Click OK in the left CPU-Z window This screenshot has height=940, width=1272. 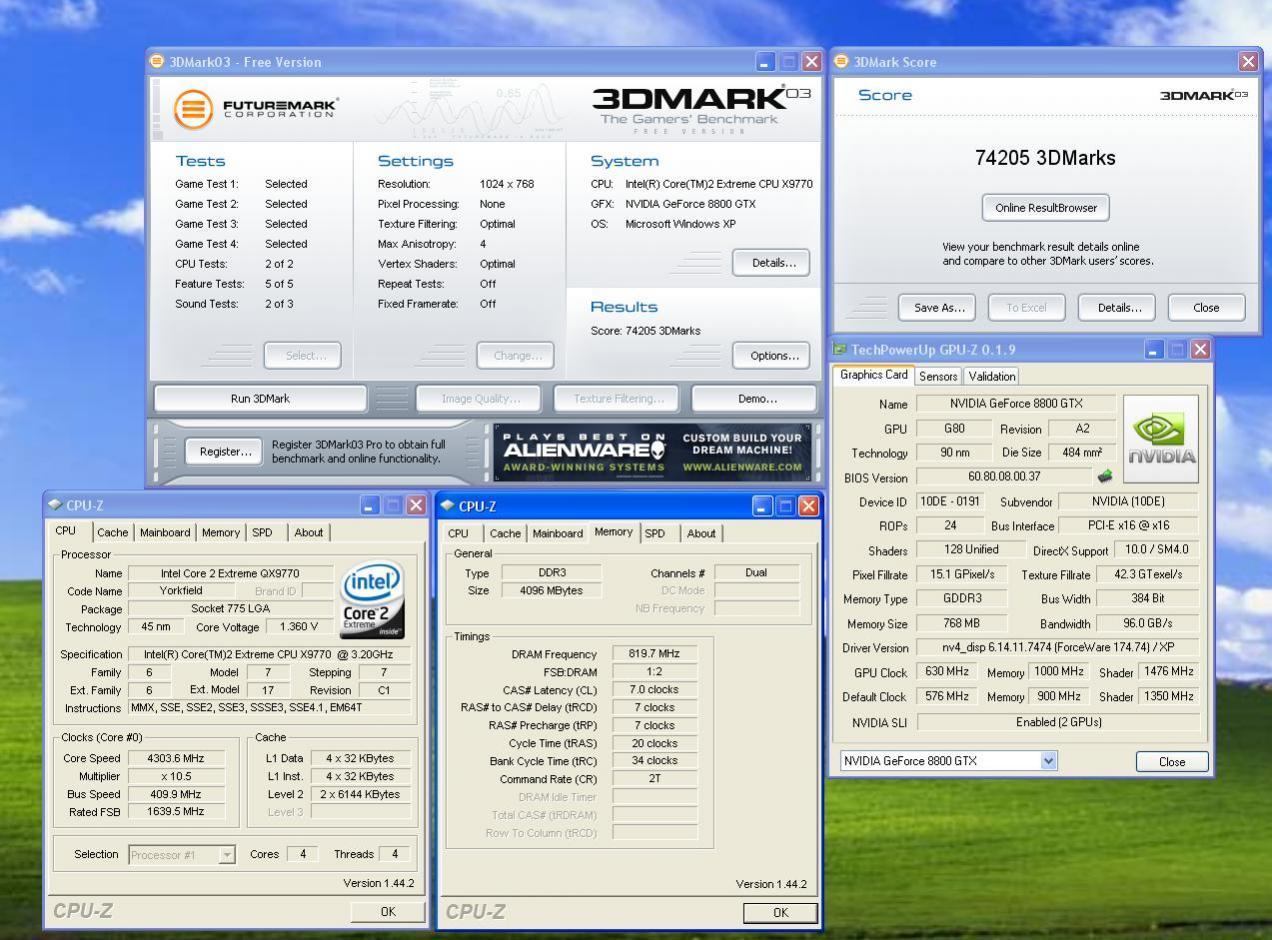(x=388, y=911)
